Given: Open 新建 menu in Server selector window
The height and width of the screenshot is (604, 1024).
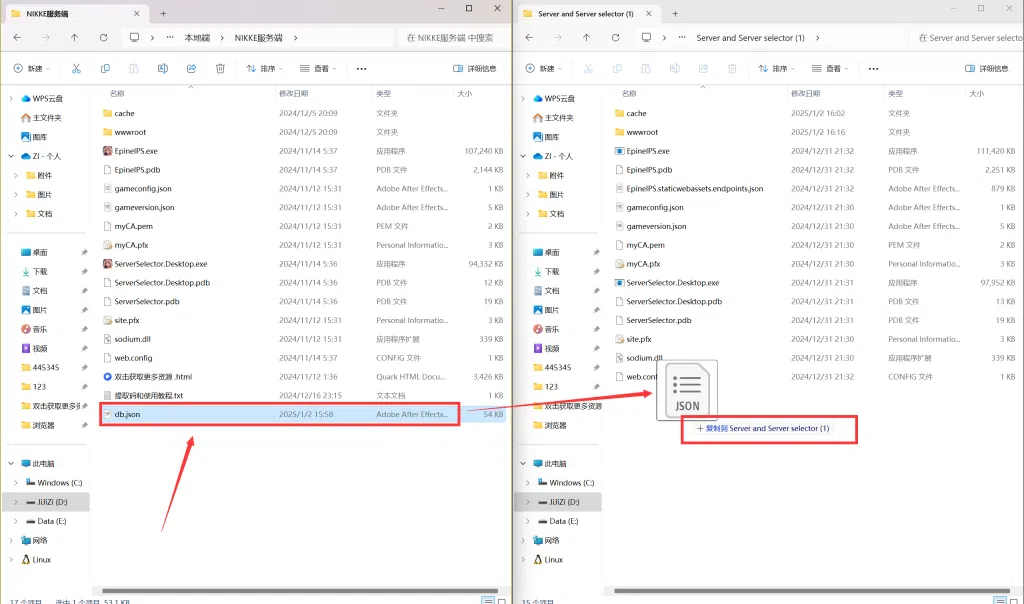Looking at the screenshot, I should click(543, 69).
